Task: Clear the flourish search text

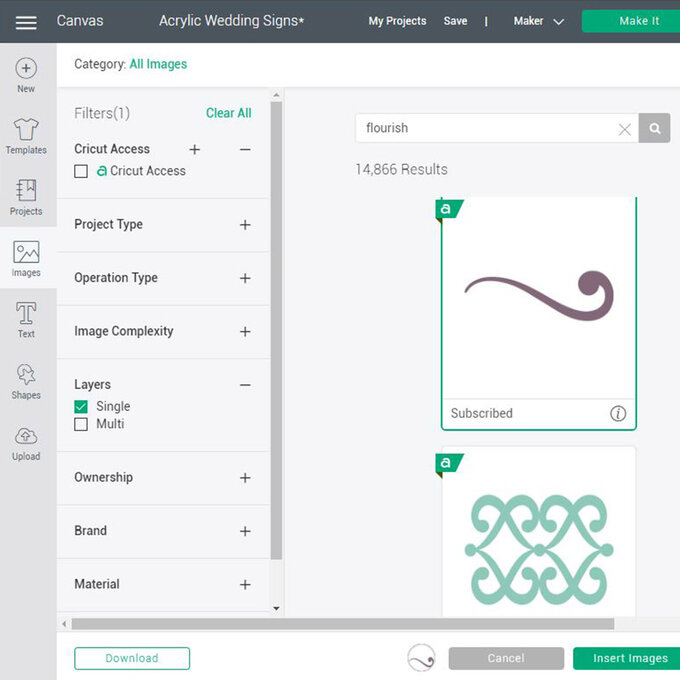Action: pyautogui.click(x=624, y=129)
